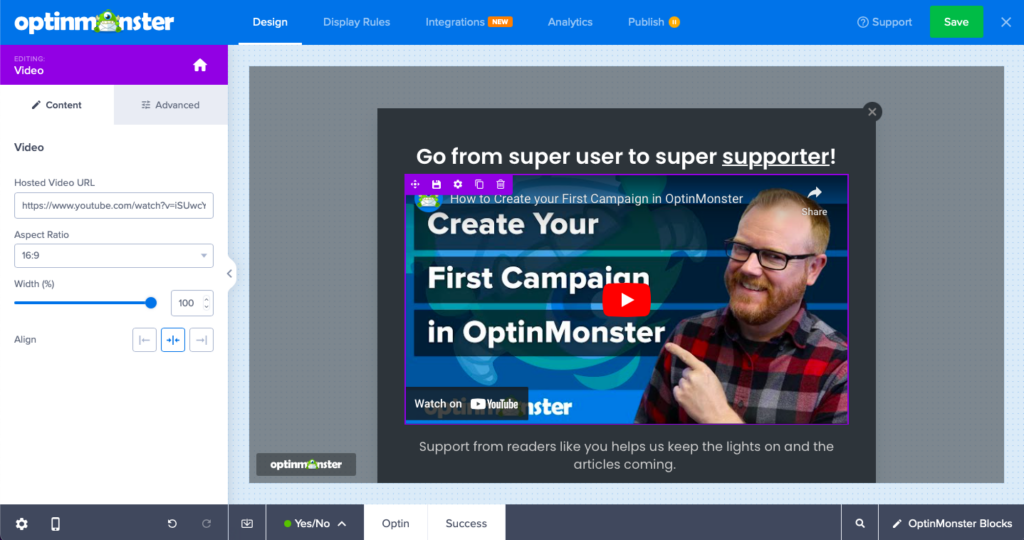Image resolution: width=1024 pixels, height=540 pixels.
Task: Open the Support link
Action: 884,22
